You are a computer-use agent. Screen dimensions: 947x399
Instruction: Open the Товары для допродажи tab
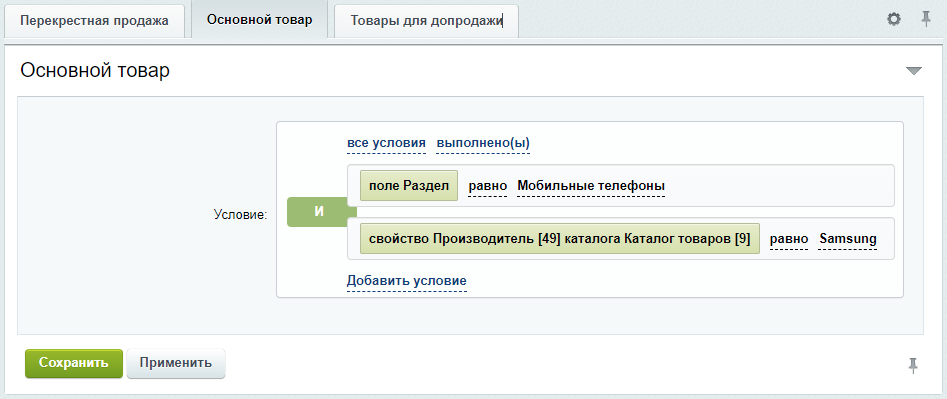[426, 21]
